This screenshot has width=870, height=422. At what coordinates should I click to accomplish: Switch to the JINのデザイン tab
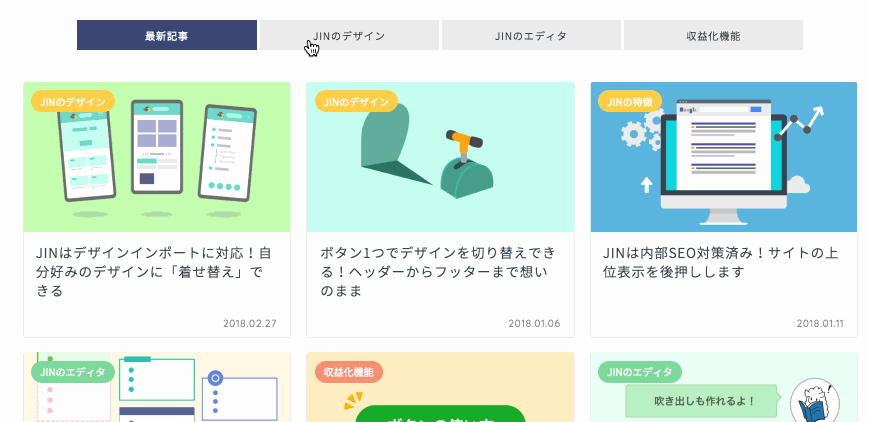coord(349,35)
